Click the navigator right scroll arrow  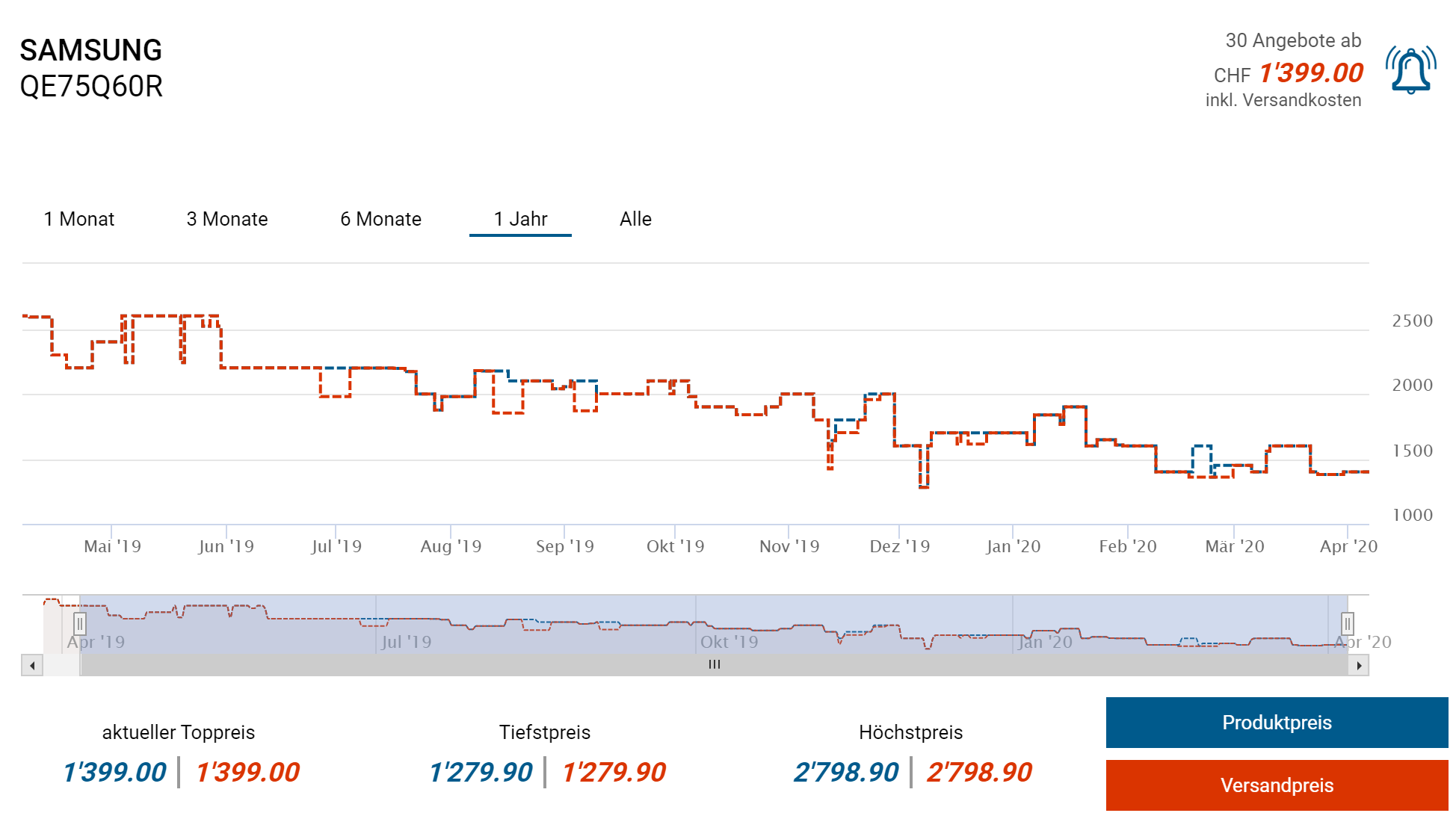click(1358, 665)
